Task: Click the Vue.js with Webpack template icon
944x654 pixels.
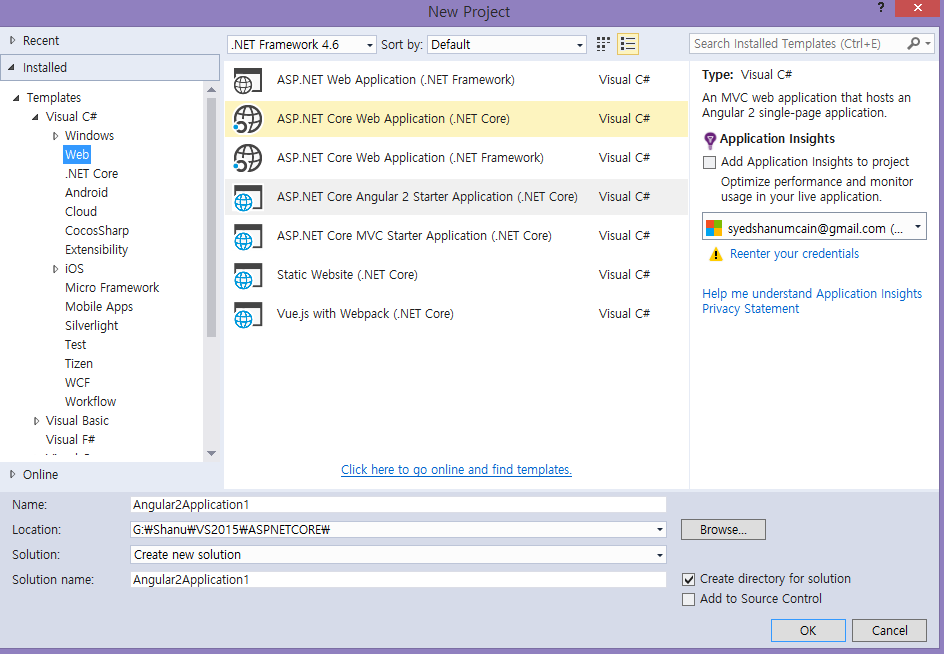Action: pos(247,314)
